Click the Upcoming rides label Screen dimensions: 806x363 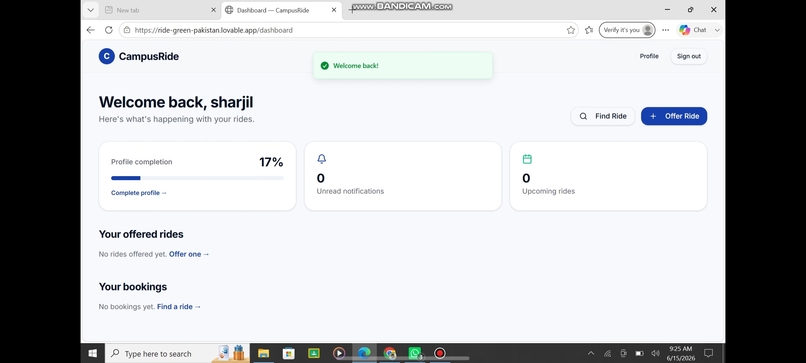548,191
